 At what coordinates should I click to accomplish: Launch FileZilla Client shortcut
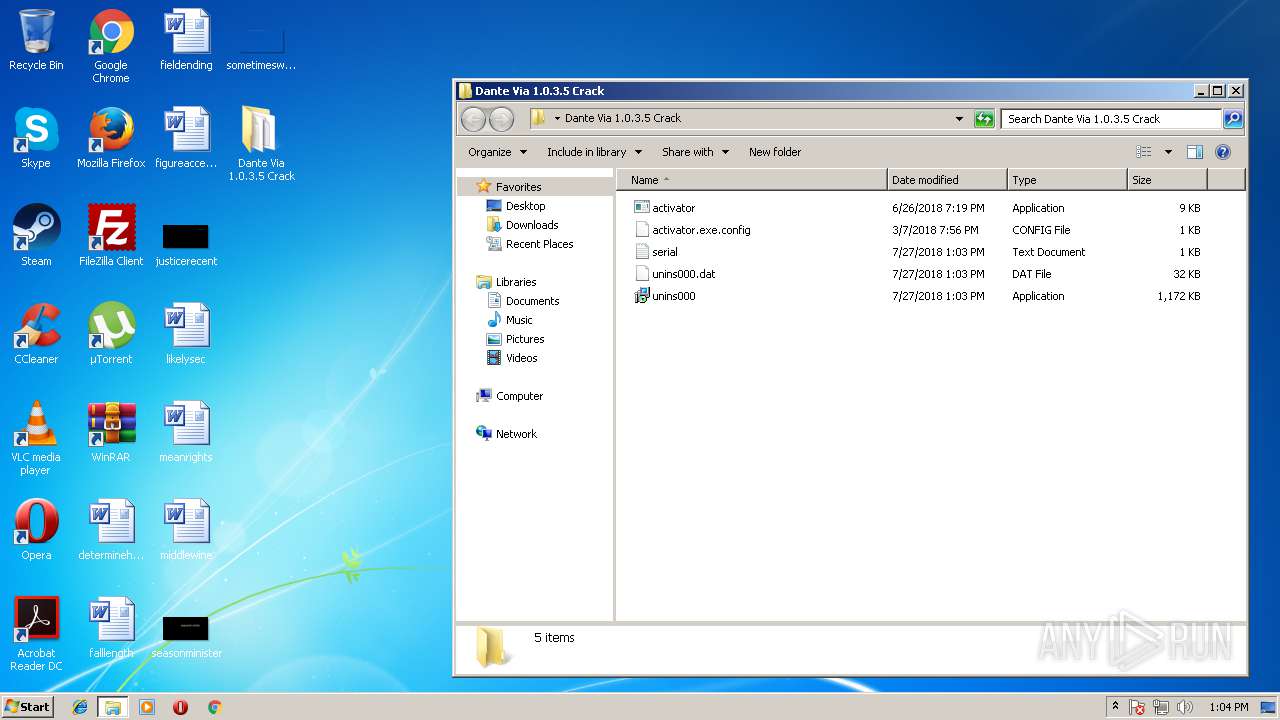tap(111, 236)
